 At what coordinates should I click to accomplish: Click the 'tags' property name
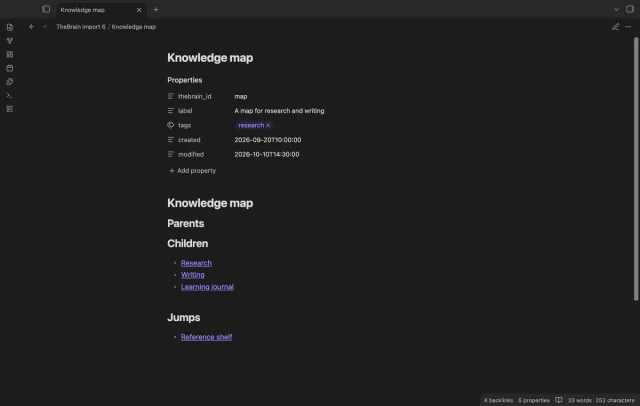point(184,125)
